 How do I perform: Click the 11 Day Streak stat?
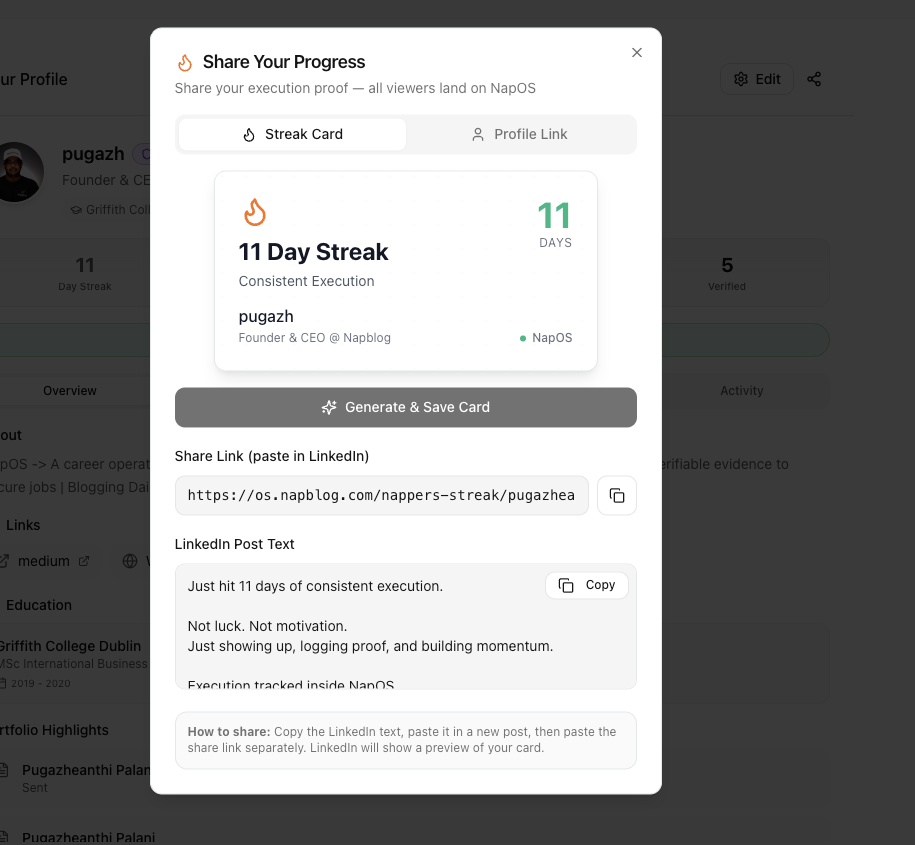pos(85,273)
